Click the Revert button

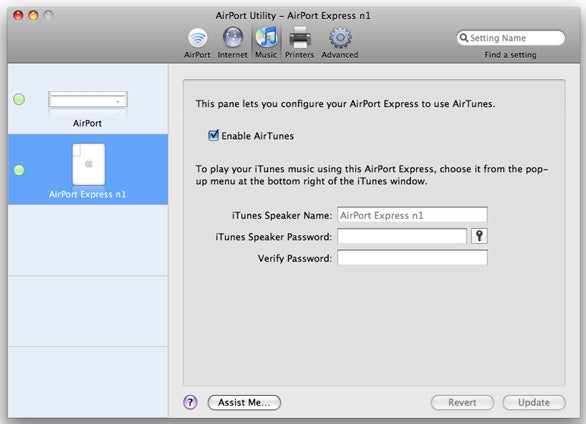click(462, 402)
